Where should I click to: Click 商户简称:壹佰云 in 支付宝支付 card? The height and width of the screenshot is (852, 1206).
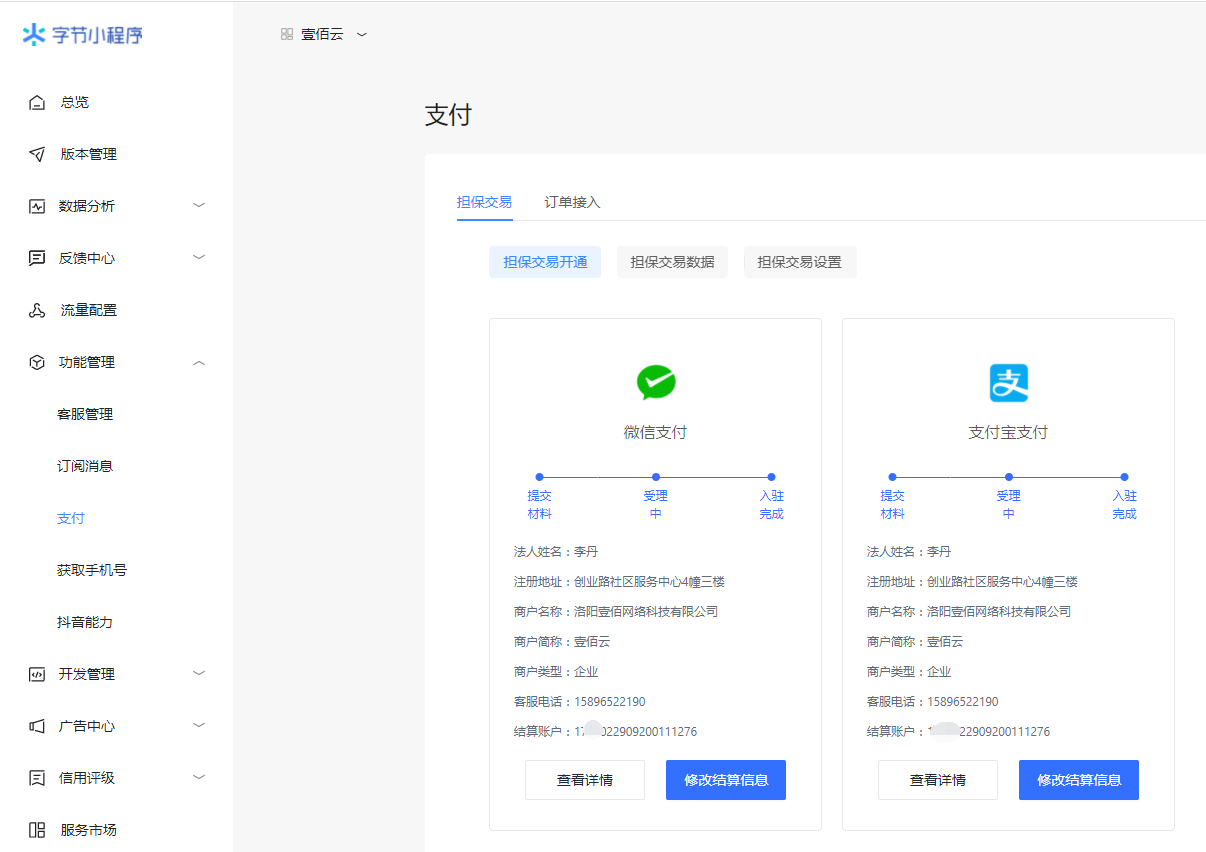pyautogui.click(x=915, y=641)
